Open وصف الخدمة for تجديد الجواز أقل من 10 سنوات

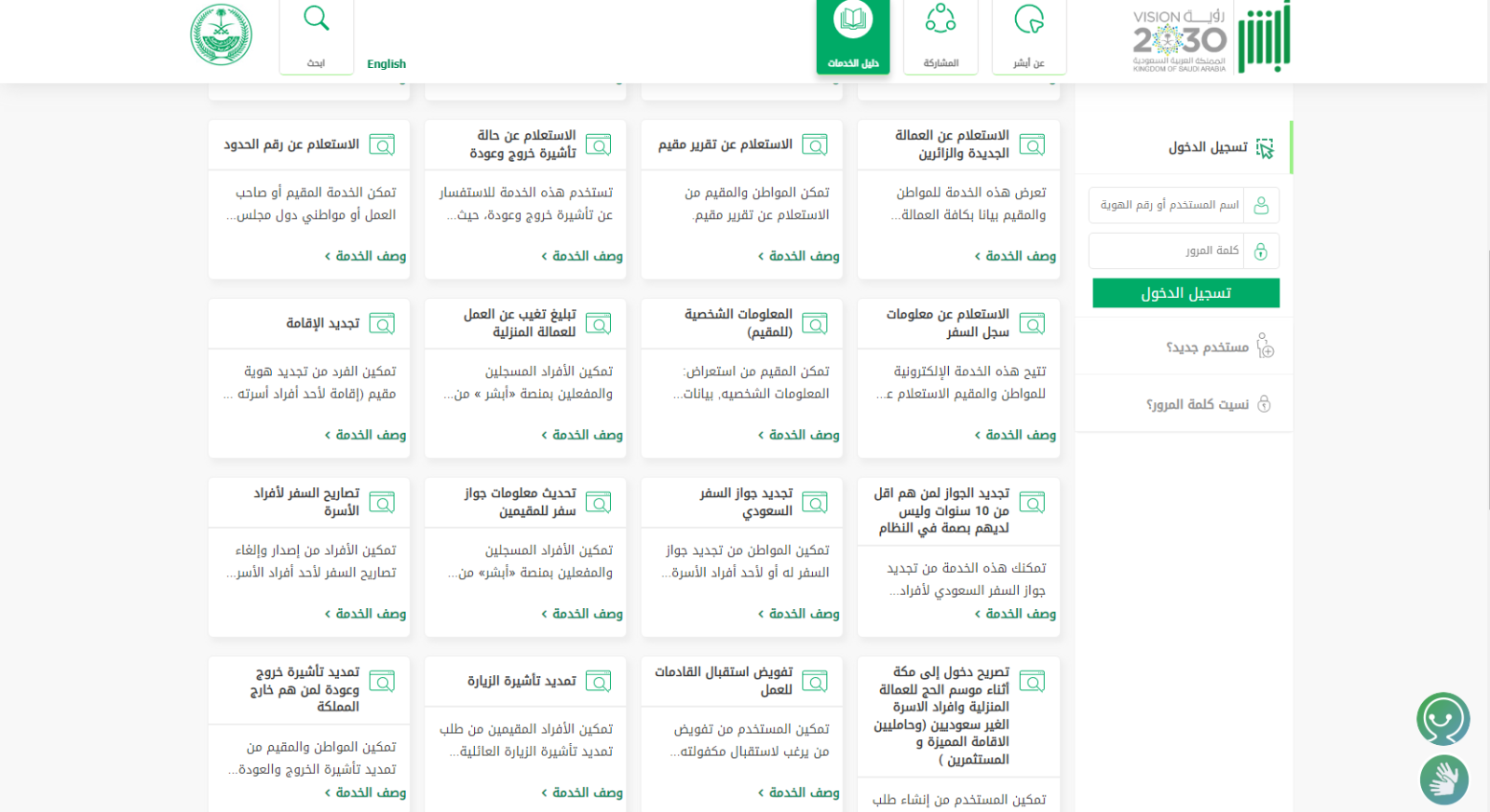1015,614
